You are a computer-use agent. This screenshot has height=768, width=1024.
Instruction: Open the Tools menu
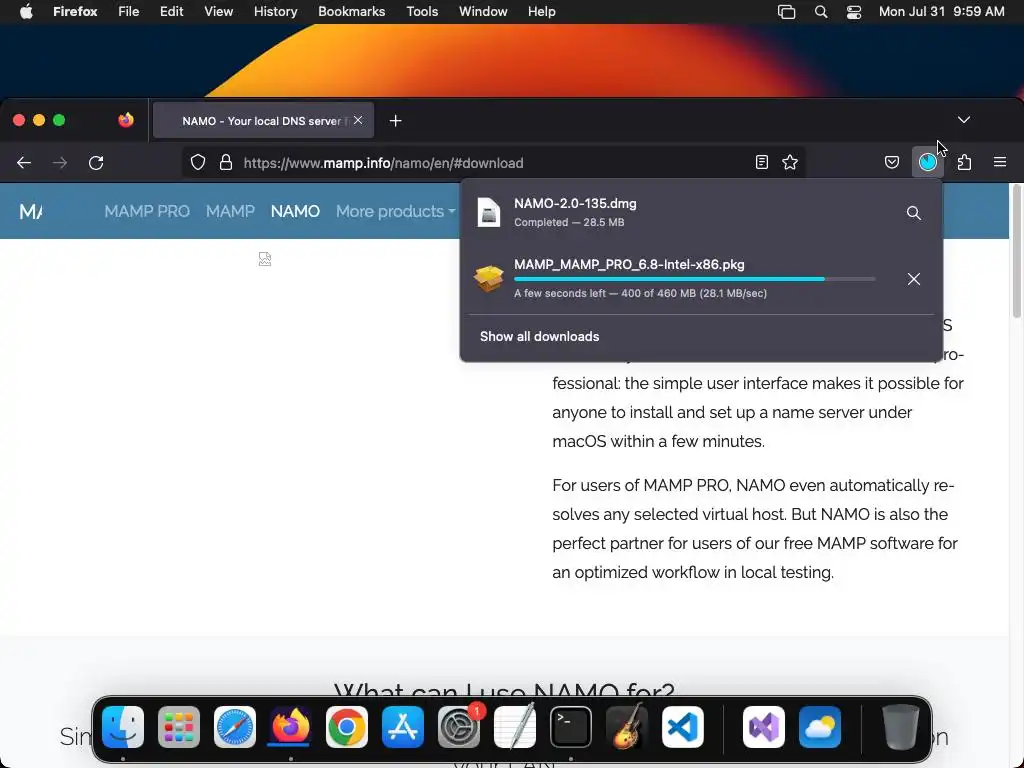[x=422, y=12]
